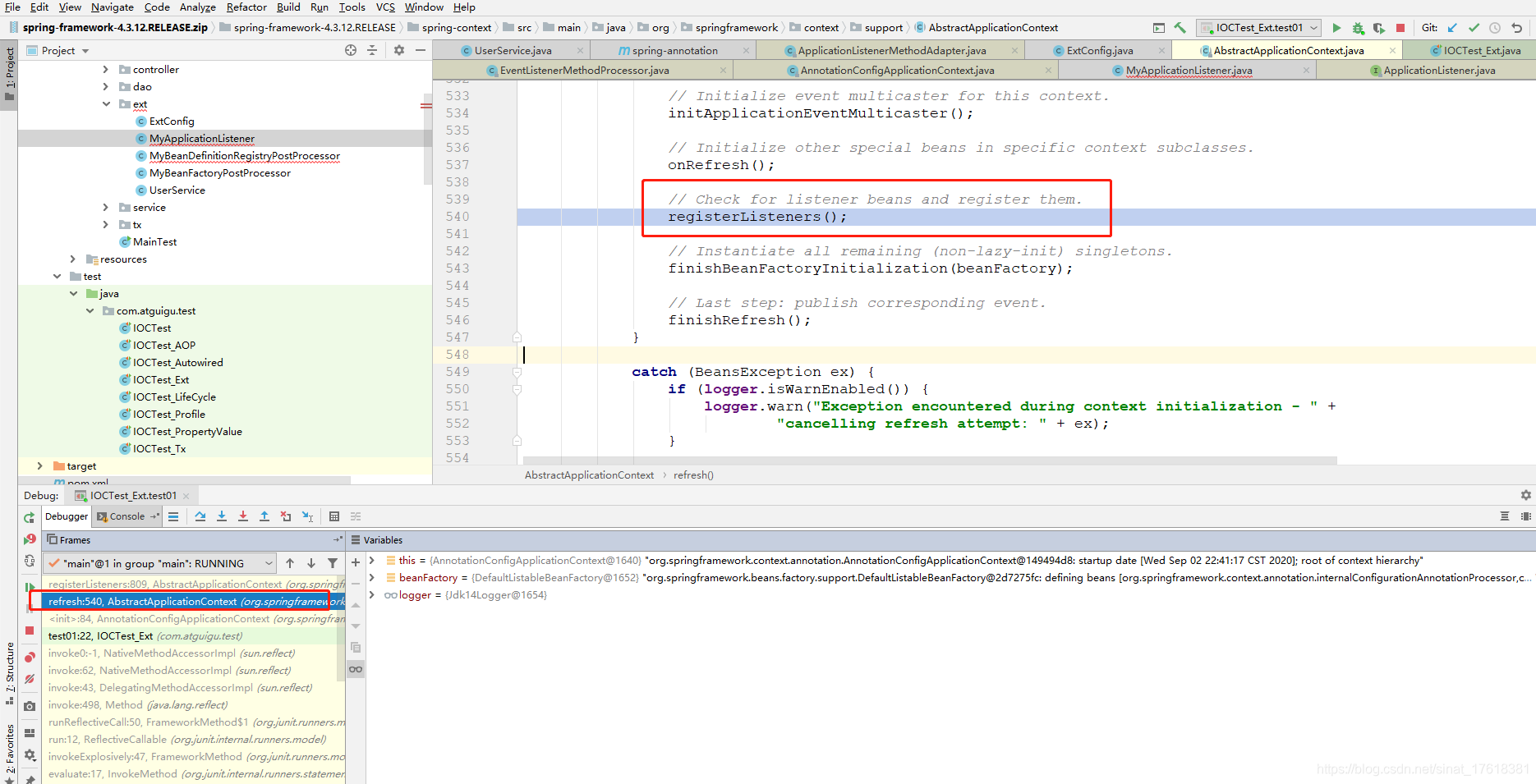Commit changes with the Git checkmark icon
Image resolution: width=1536 pixels, height=784 pixels.
click(x=1474, y=28)
